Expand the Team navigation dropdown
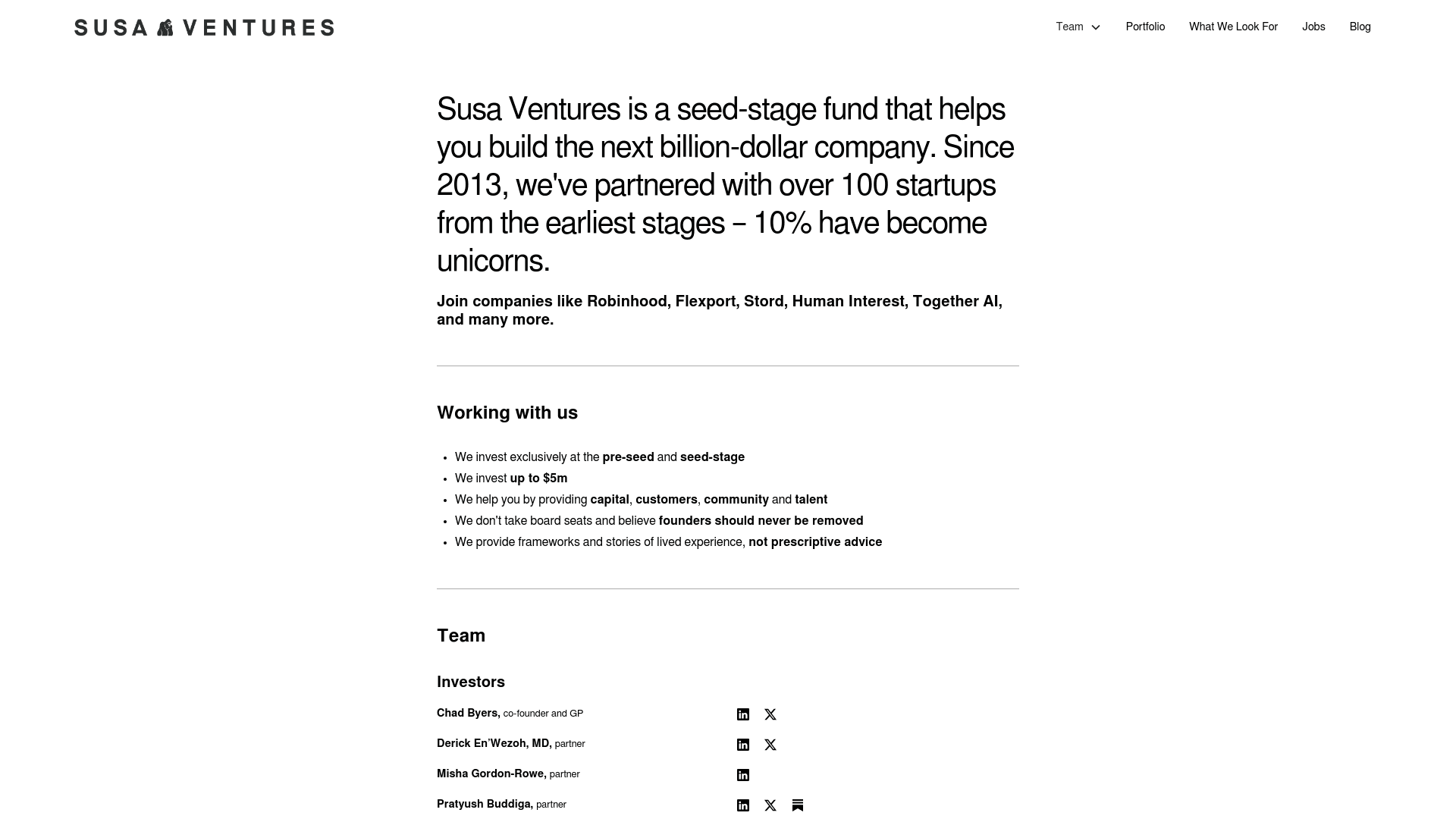The image size is (1456, 819). (x=1078, y=27)
